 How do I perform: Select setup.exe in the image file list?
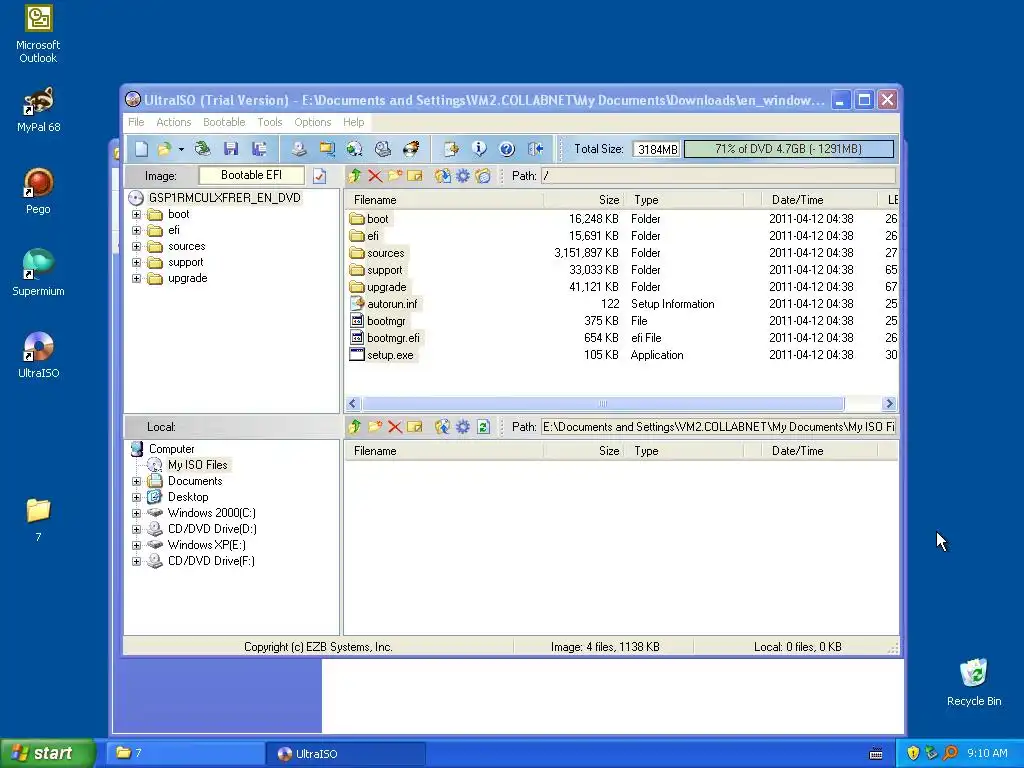(x=390, y=355)
